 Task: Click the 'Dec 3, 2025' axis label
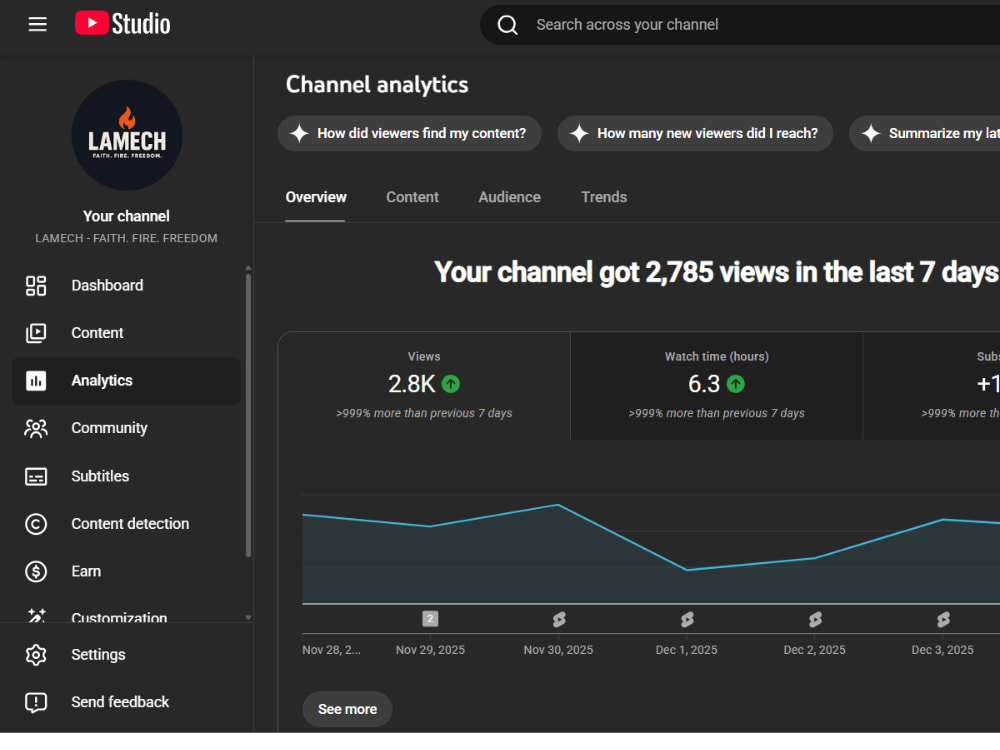(943, 650)
